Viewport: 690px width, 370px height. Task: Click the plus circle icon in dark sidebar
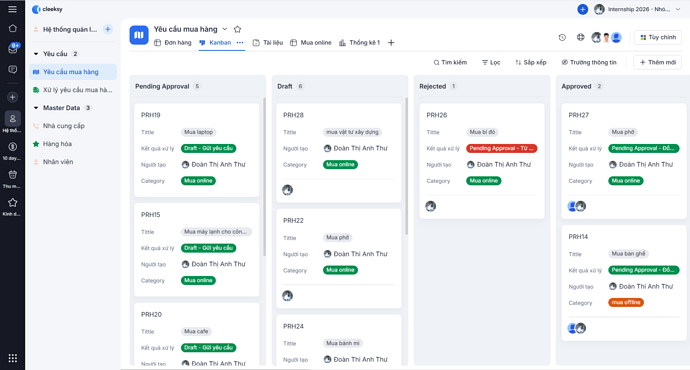pyautogui.click(x=12, y=97)
